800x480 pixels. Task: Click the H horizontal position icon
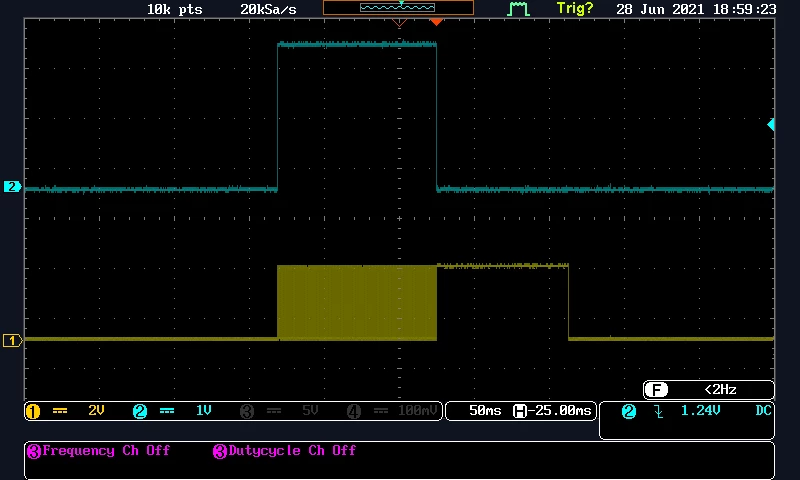tap(519, 411)
